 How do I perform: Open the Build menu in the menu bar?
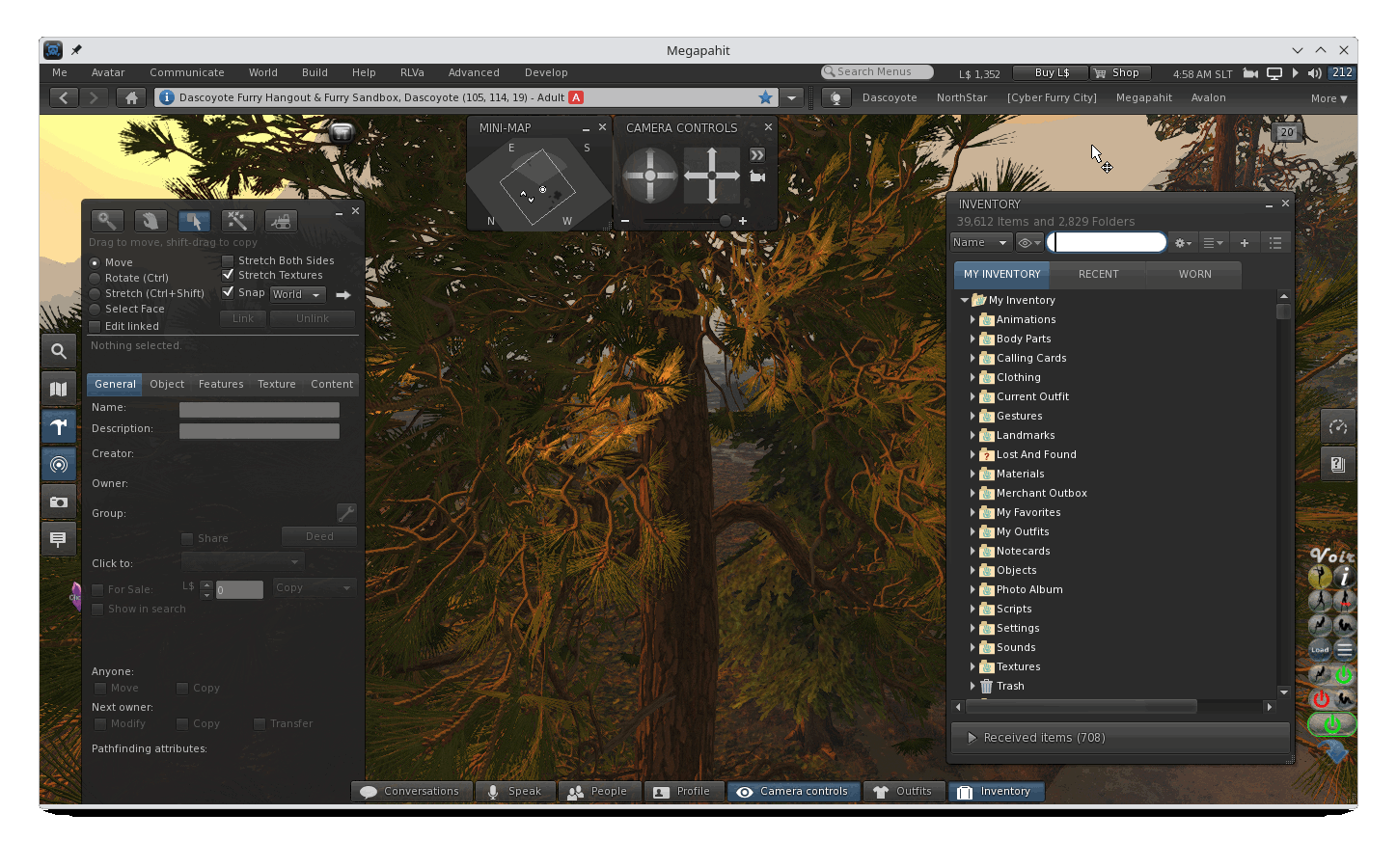tap(315, 71)
